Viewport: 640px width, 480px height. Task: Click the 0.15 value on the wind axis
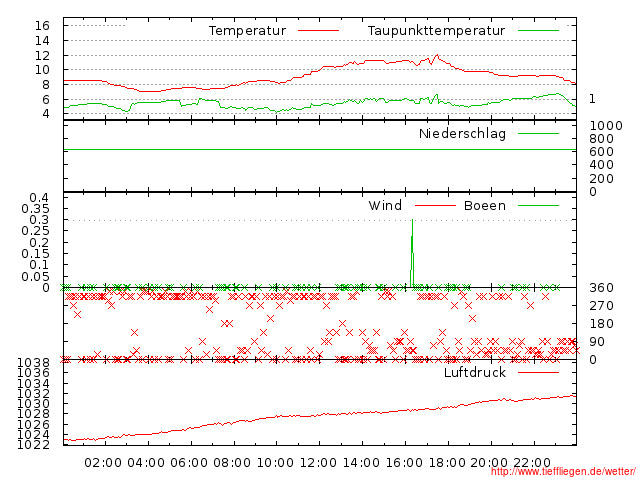click(36, 253)
